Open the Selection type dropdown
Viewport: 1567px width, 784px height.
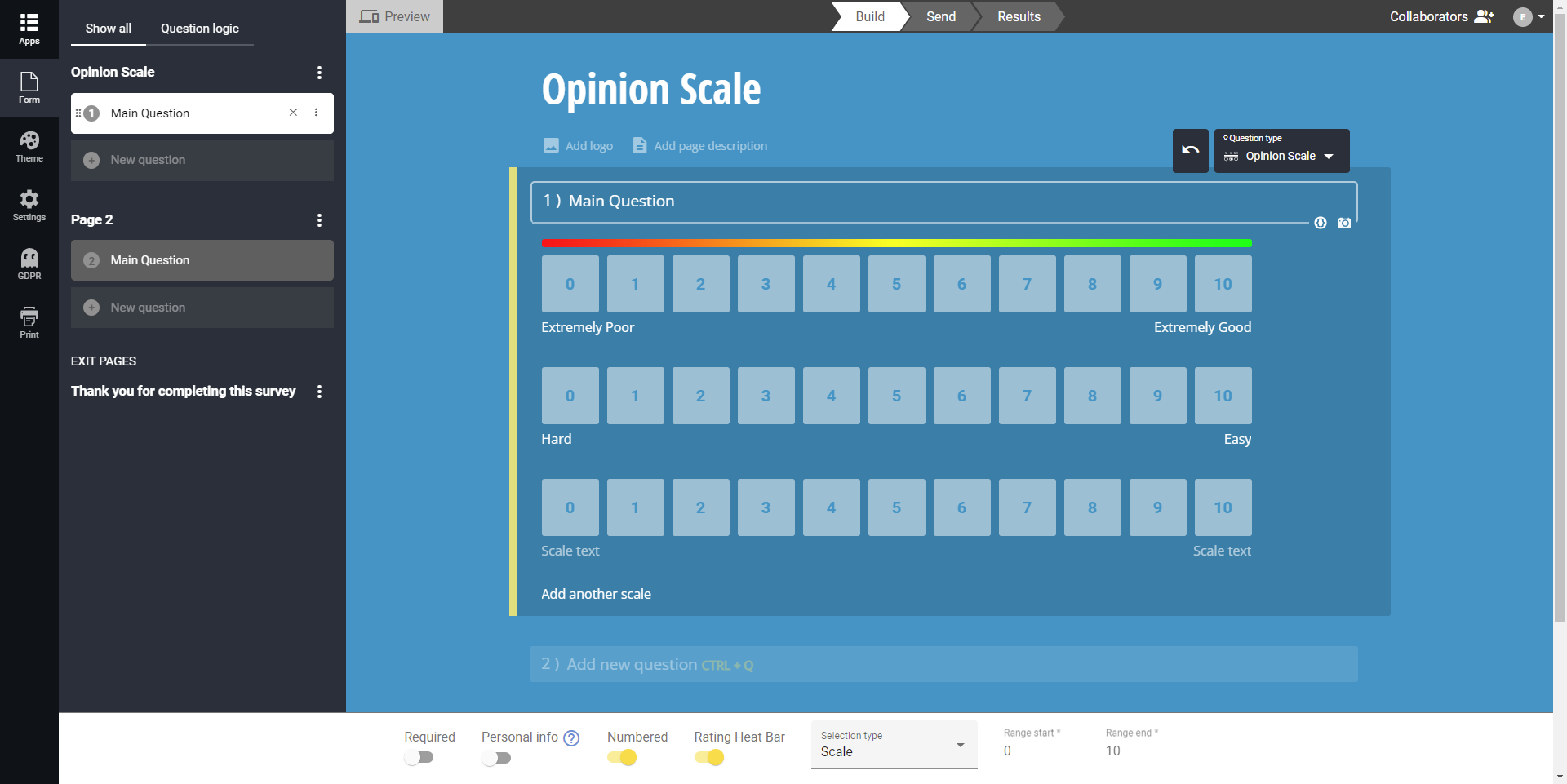pyautogui.click(x=894, y=744)
